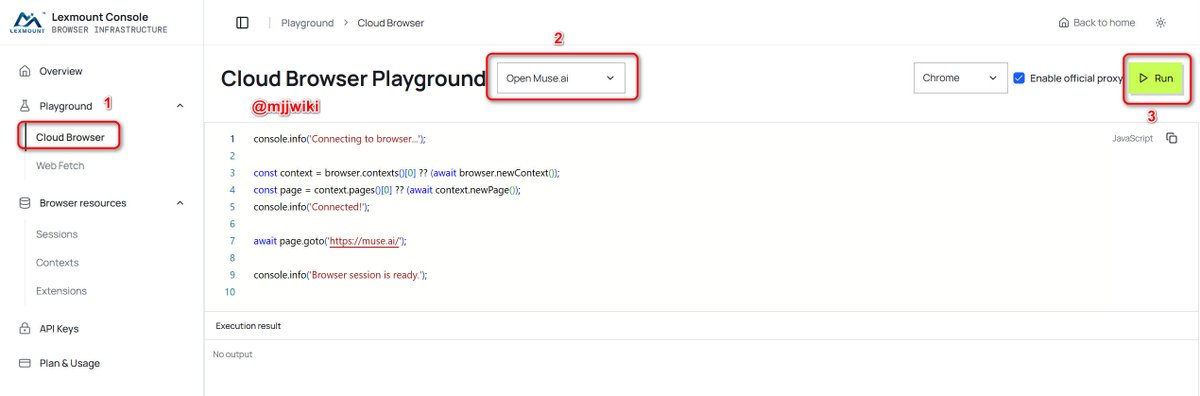The image size is (1200, 396).
Task: Click the 'No output' text
Action: click(x=233, y=354)
